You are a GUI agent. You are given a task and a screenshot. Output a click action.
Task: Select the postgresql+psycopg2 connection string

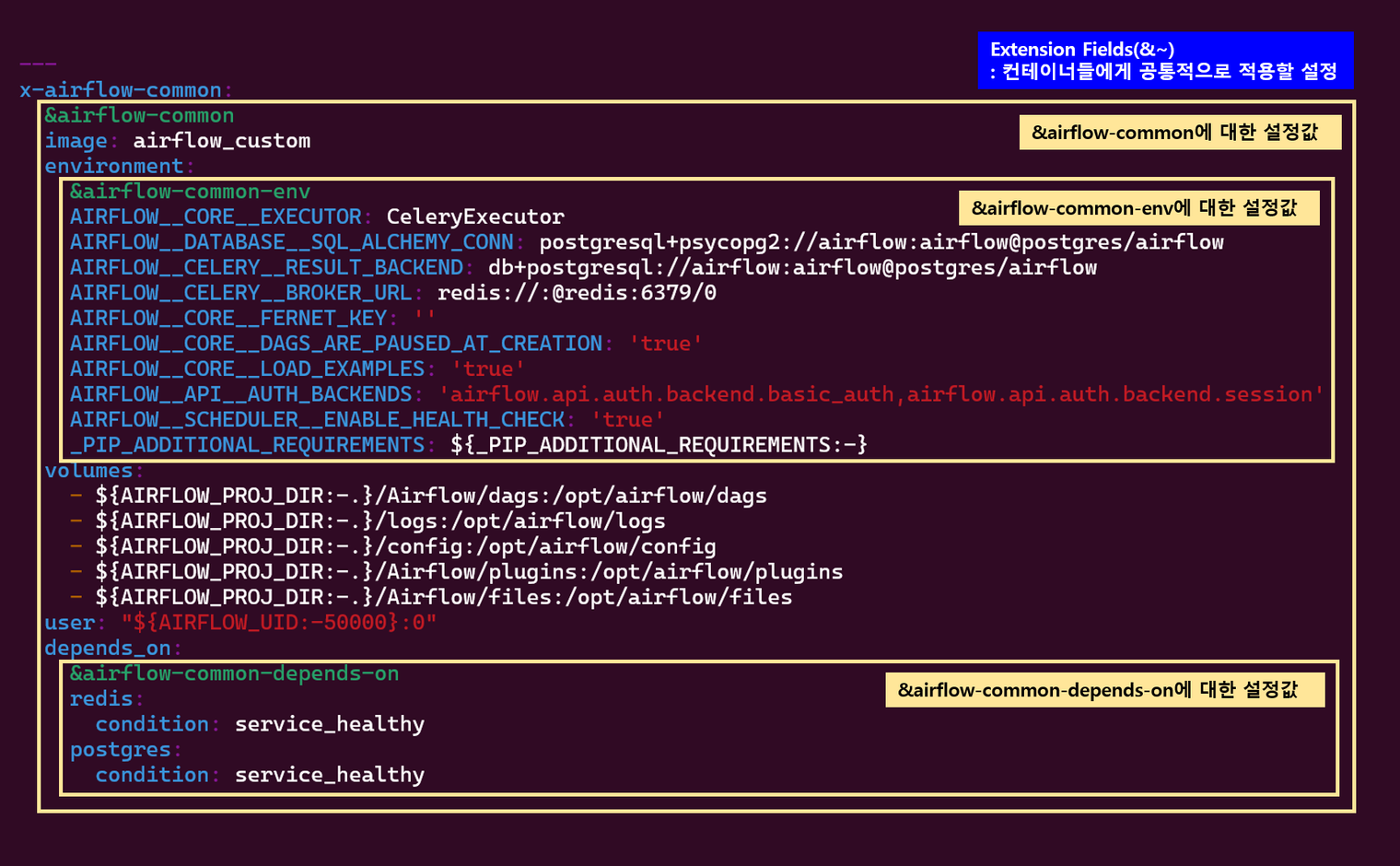click(x=881, y=242)
